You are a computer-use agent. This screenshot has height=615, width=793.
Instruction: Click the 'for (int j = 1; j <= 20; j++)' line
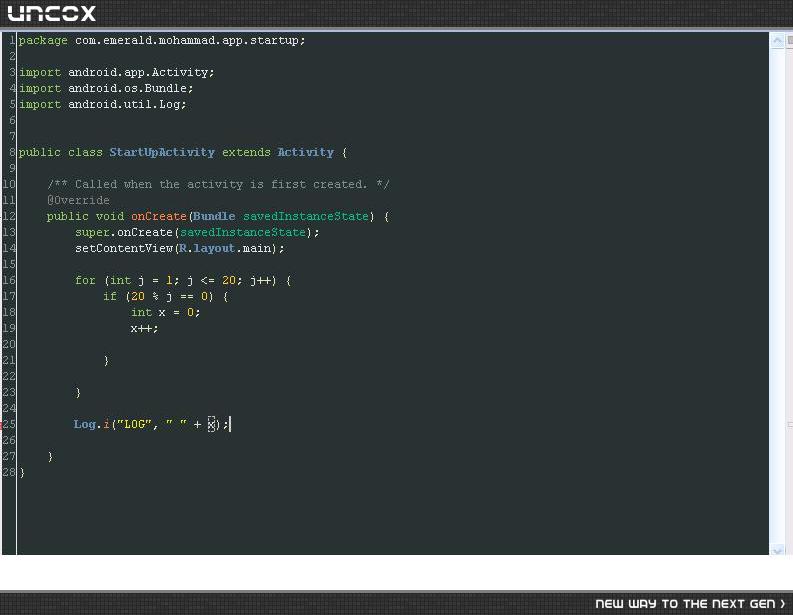pyautogui.click(x=183, y=280)
